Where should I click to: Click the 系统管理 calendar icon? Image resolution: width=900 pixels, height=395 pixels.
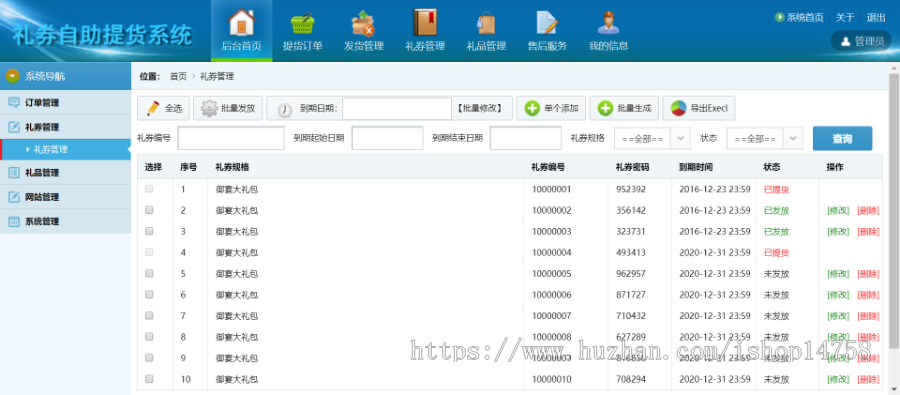(x=14, y=221)
